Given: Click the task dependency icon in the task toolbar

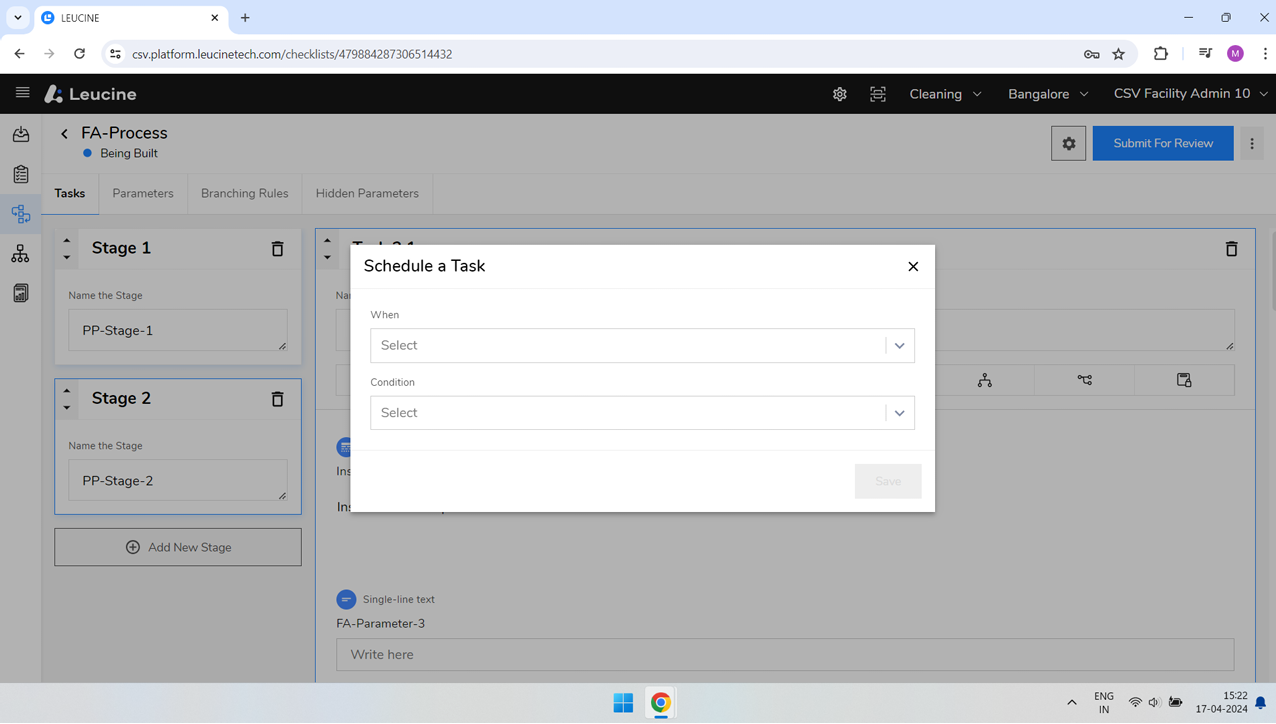Looking at the screenshot, I should pos(985,380).
